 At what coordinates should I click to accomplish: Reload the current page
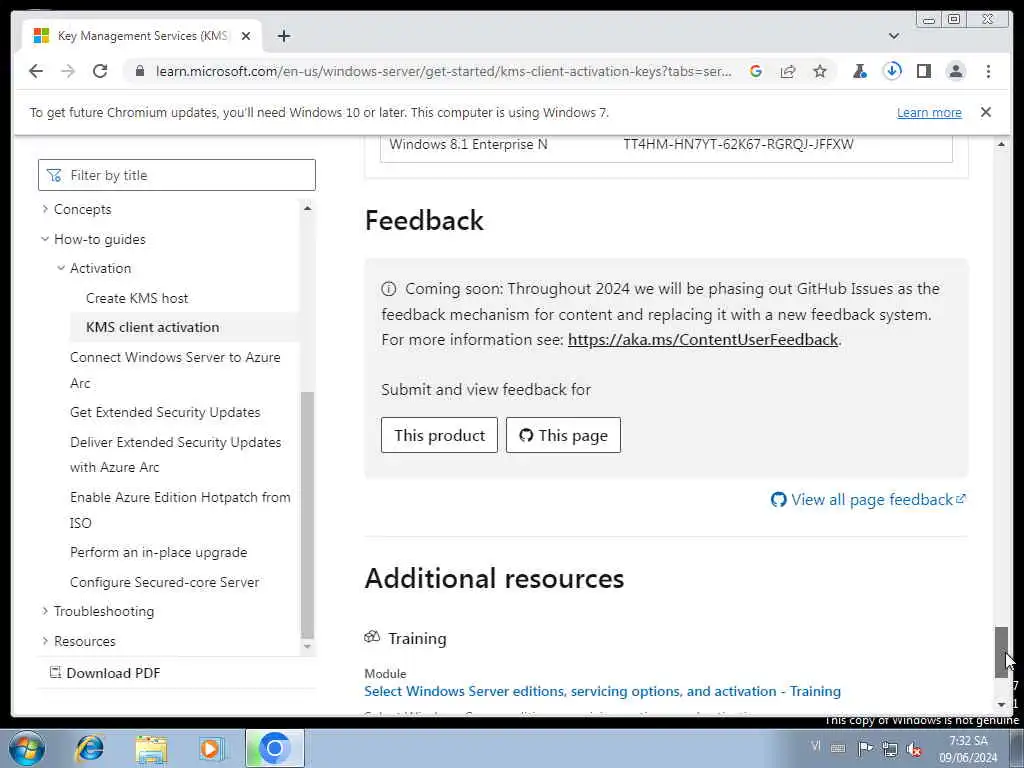100,71
